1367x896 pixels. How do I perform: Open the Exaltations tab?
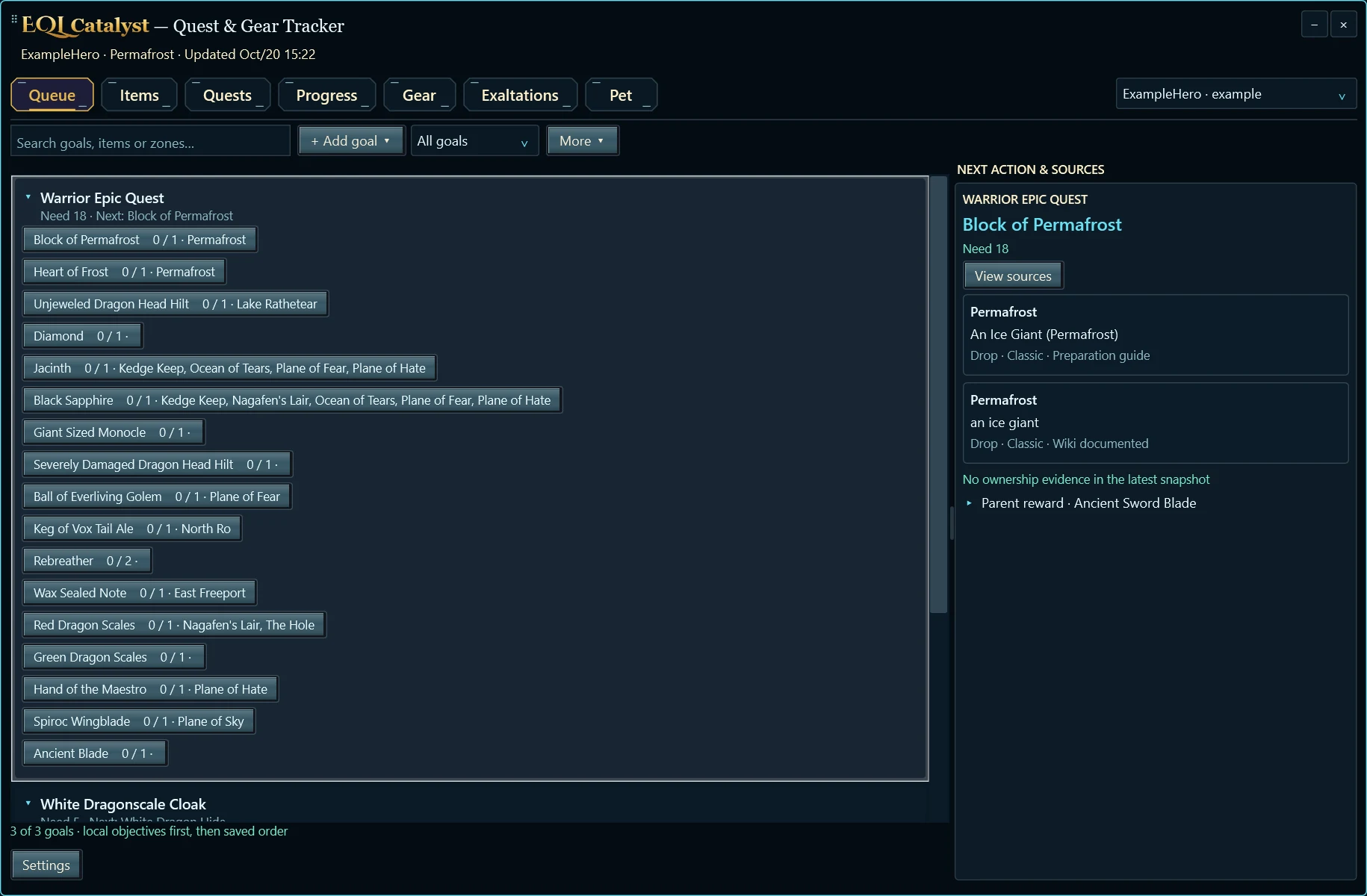520,95
